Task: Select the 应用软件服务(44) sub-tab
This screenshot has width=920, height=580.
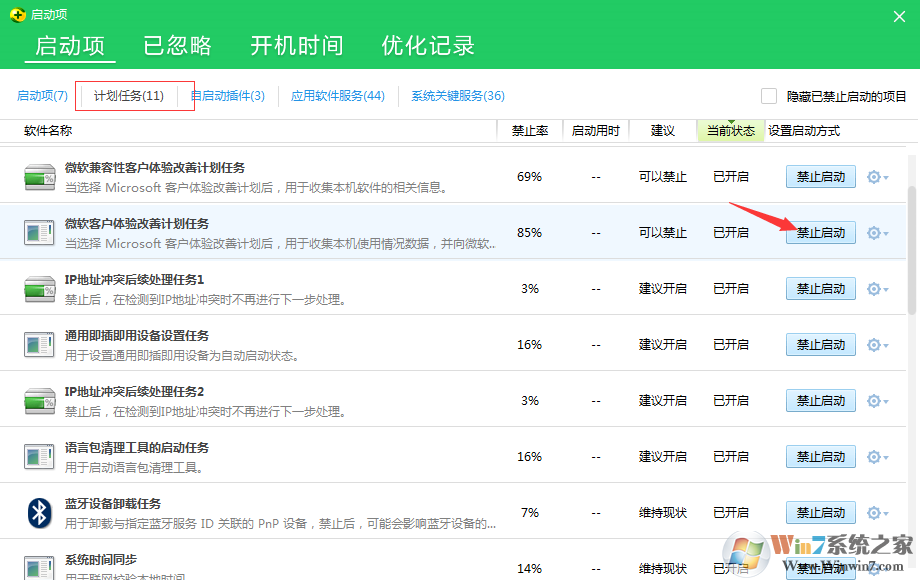Action: [337, 96]
